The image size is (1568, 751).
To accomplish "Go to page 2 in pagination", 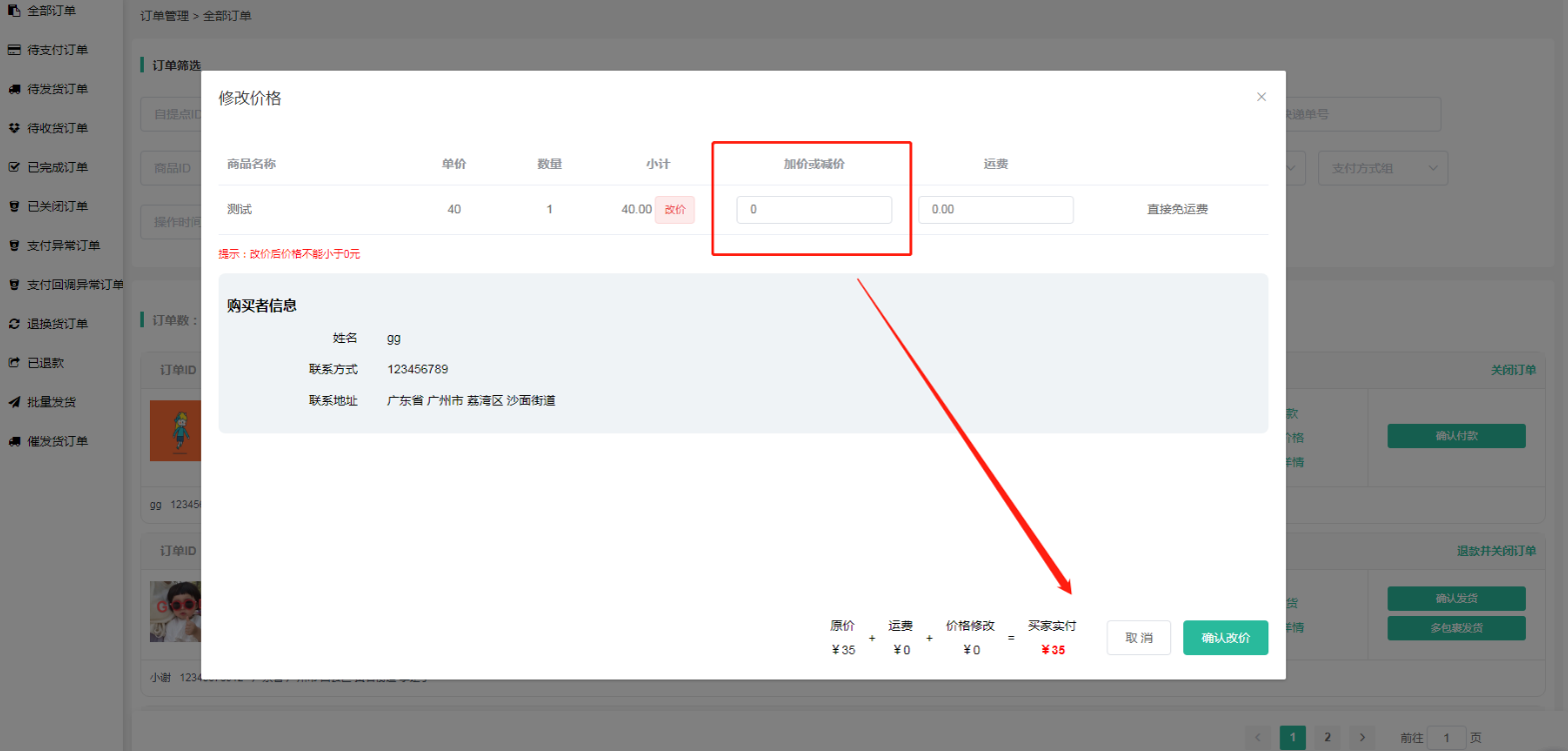I will coord(1327,738).
